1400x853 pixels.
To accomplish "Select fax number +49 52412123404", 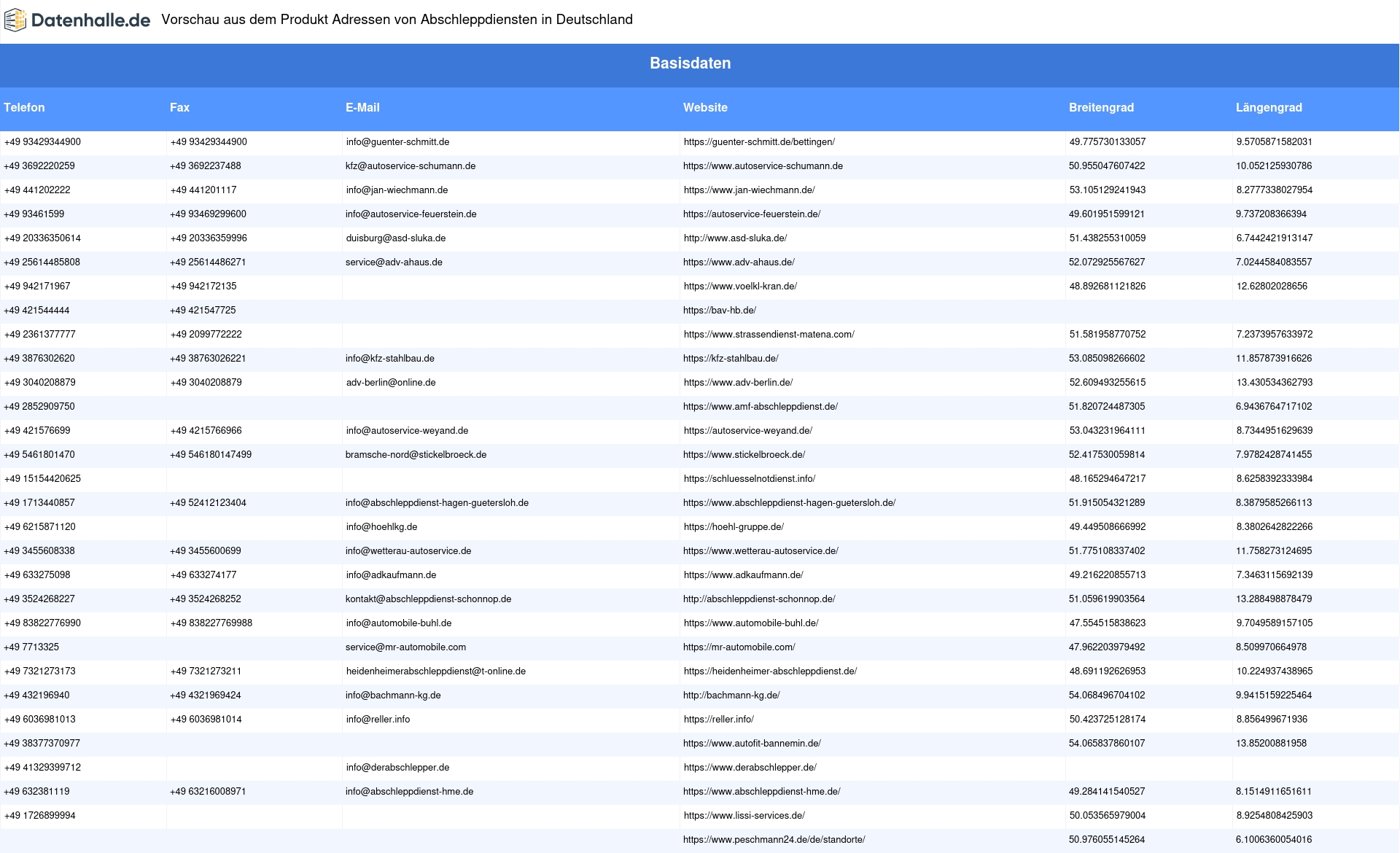I will point(208,503).
